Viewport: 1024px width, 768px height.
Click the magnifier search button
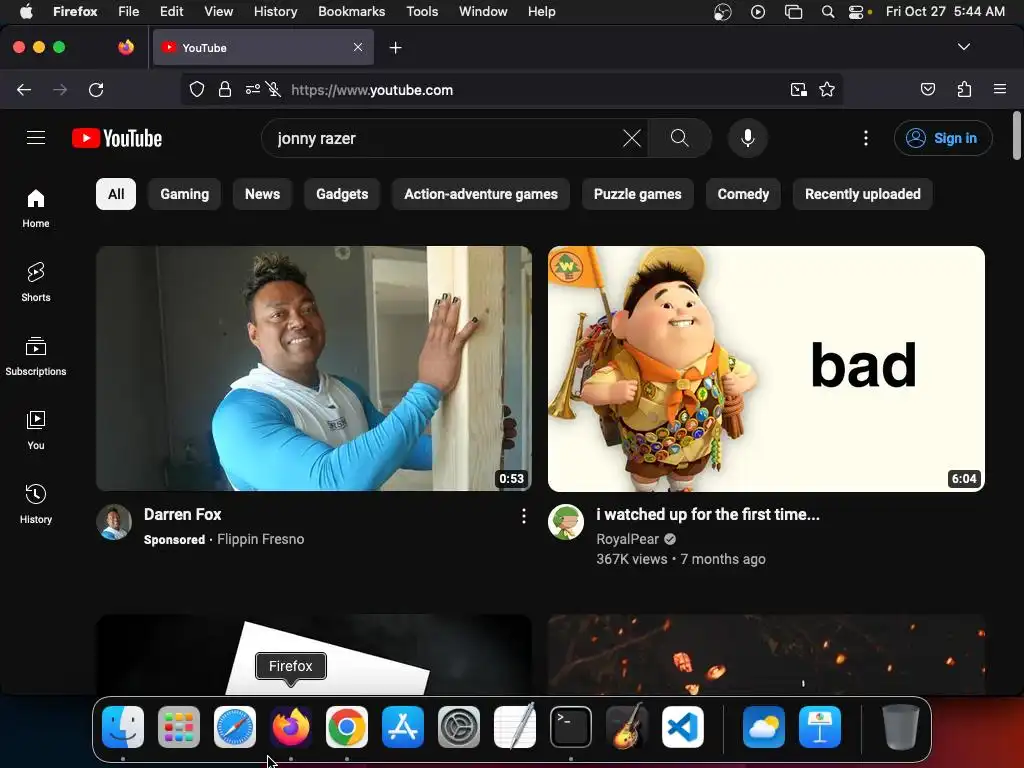click(679, 138)
